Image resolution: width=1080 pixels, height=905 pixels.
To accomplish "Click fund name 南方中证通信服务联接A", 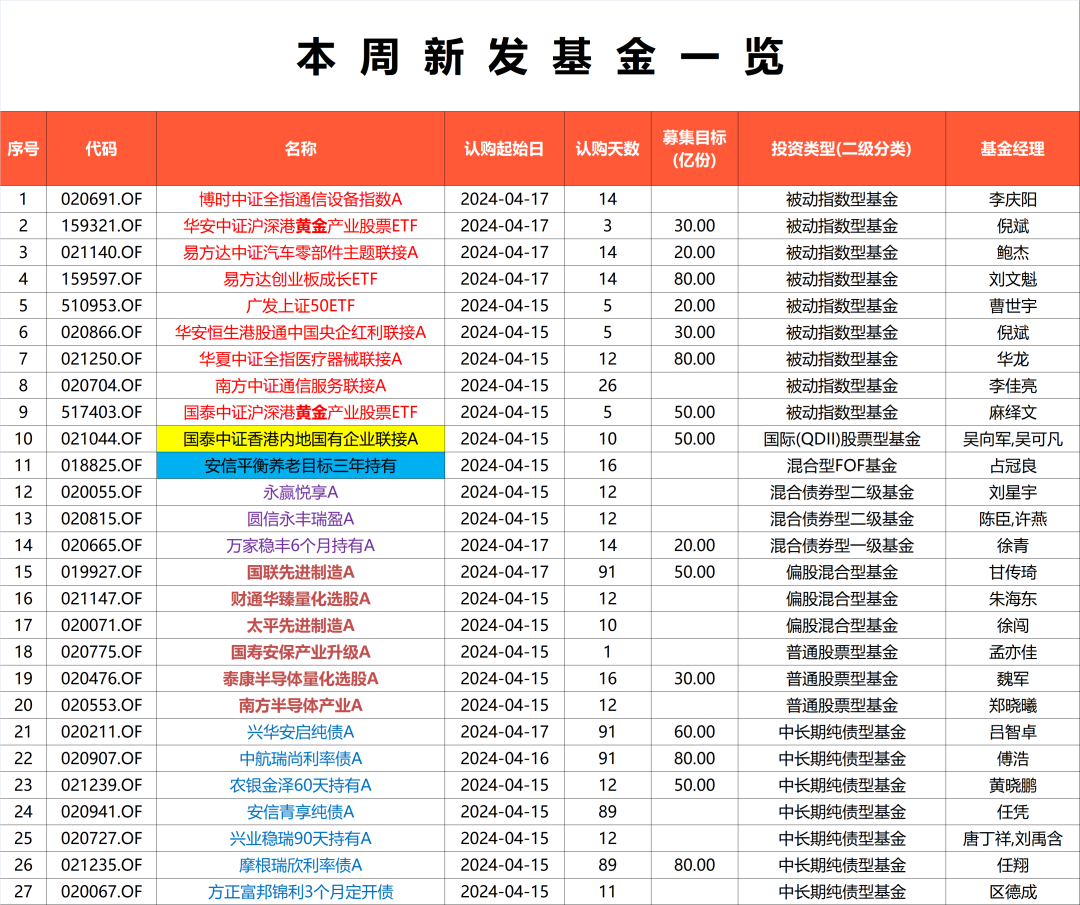I will click(300, 386).
